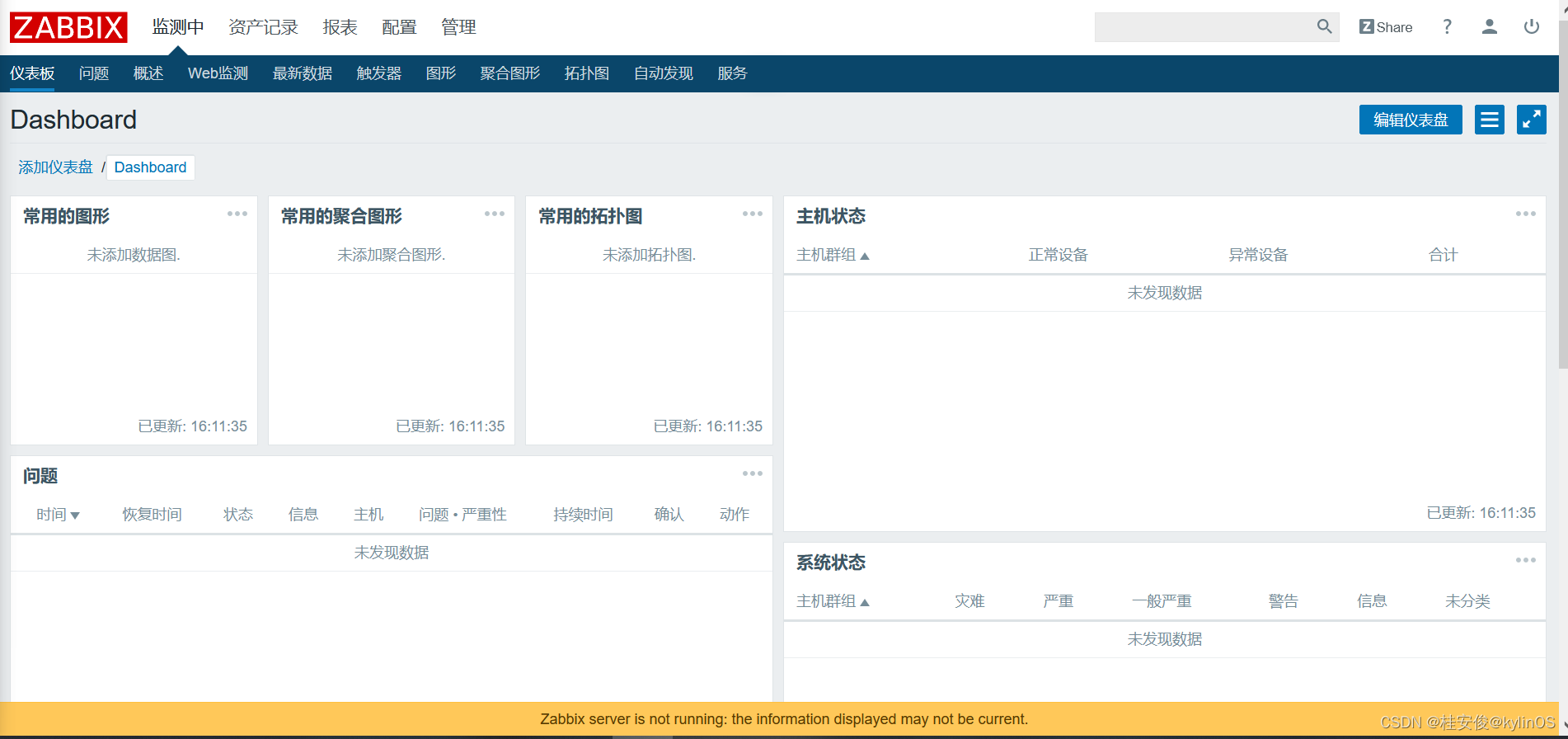Go to the 概述 submenu tab

pos(148,73)
